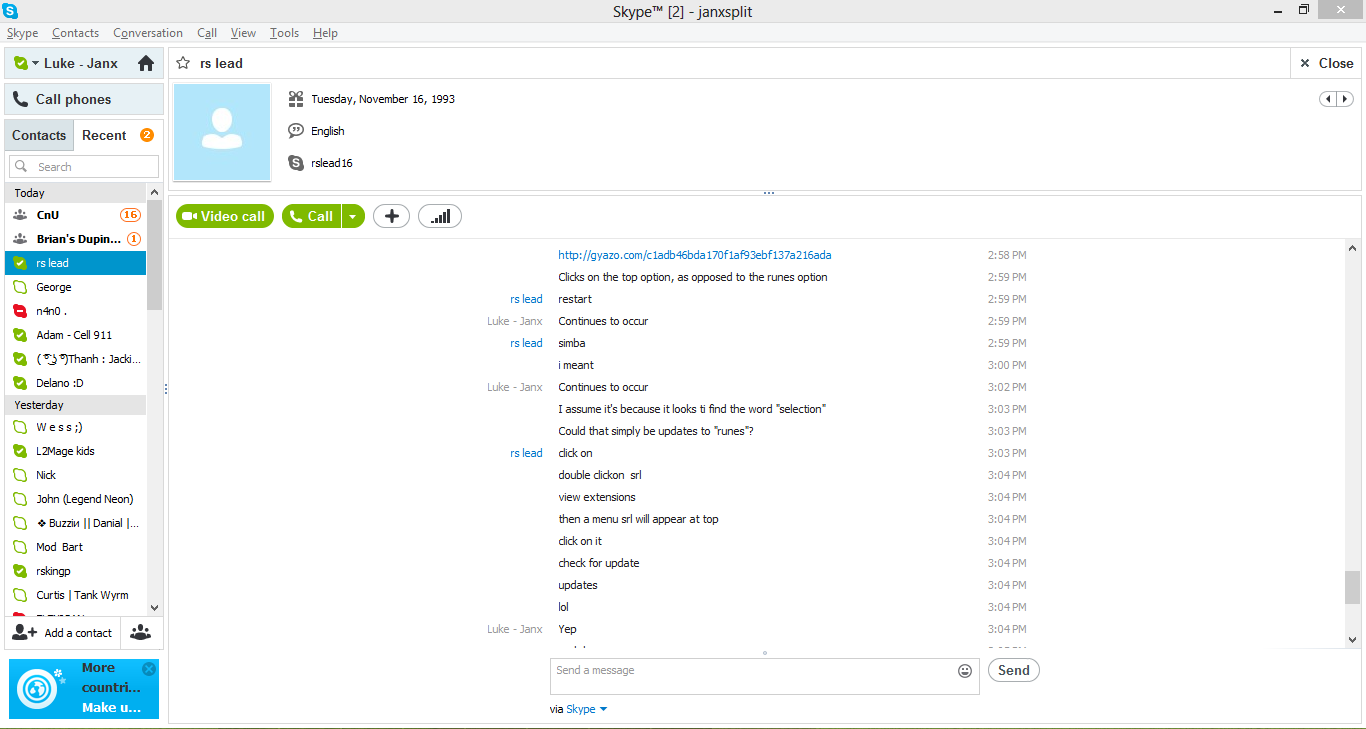Click George's status icon in contacts
This screenshot has height=729, width=1366.
pos(20,287)
